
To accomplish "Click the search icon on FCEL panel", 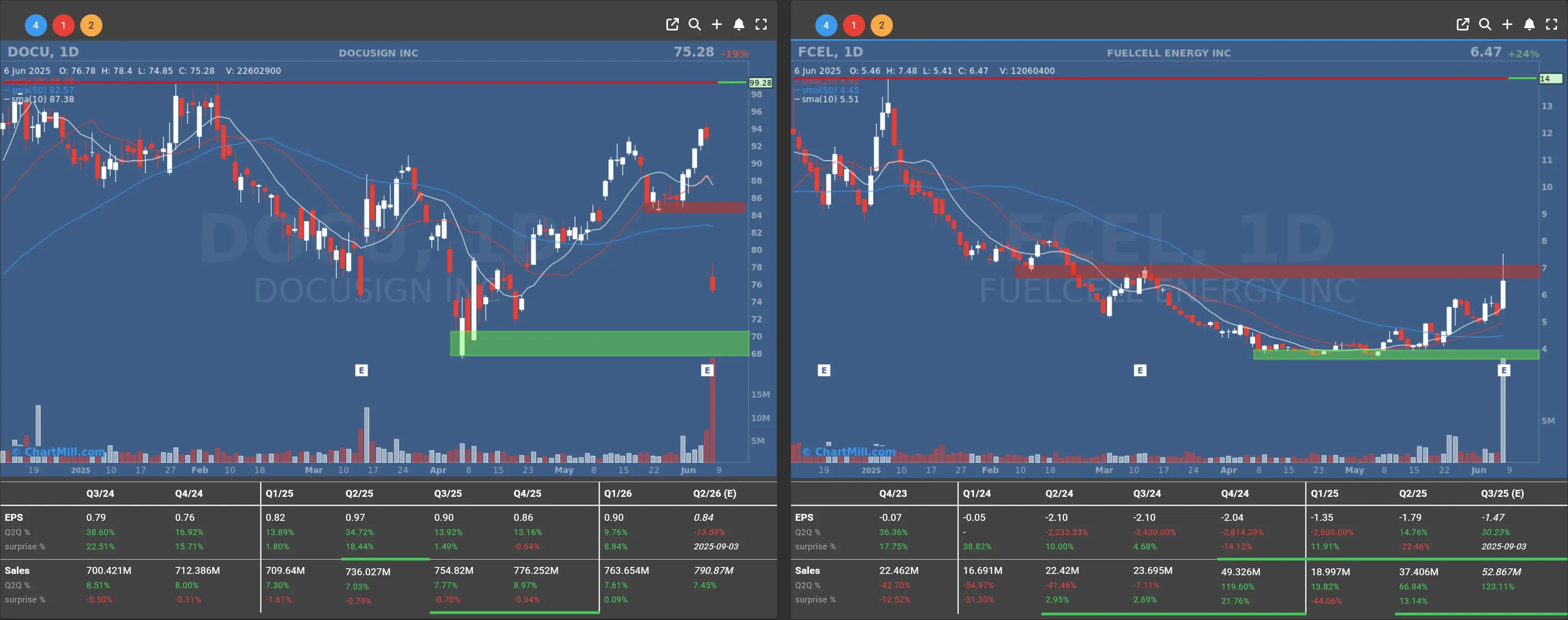I will 1485,24.
